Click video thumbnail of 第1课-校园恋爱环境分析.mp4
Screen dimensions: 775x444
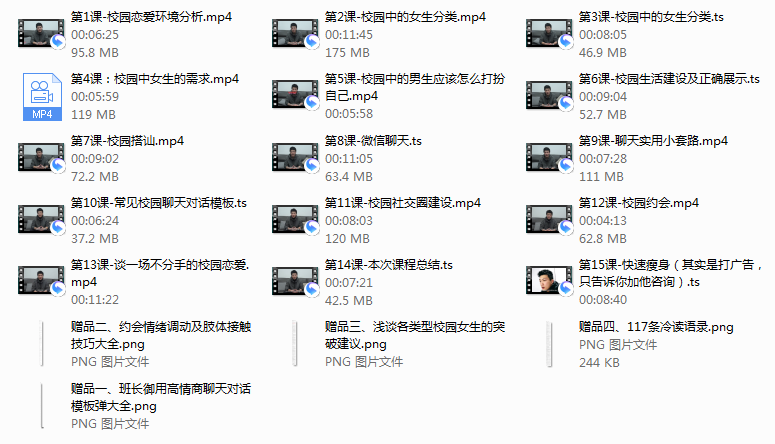click(42, 34)
